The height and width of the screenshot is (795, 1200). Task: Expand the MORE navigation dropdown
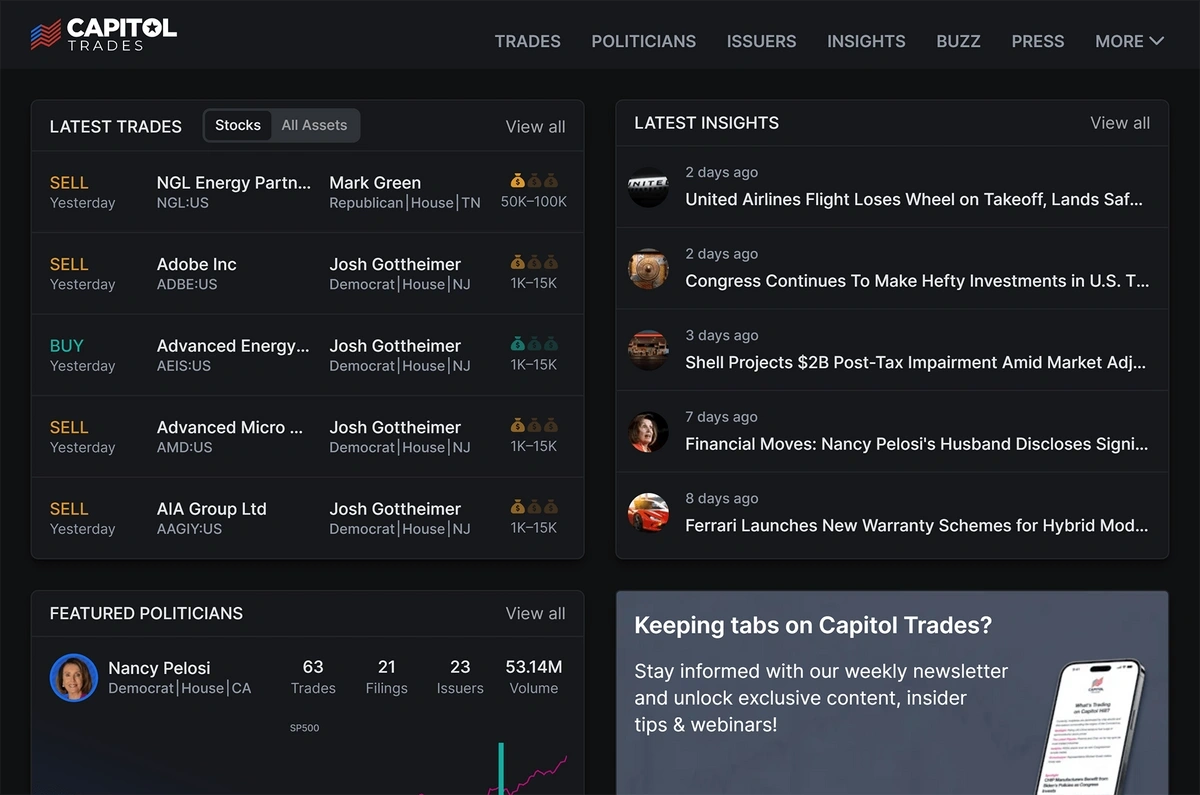click(1129, 41)
